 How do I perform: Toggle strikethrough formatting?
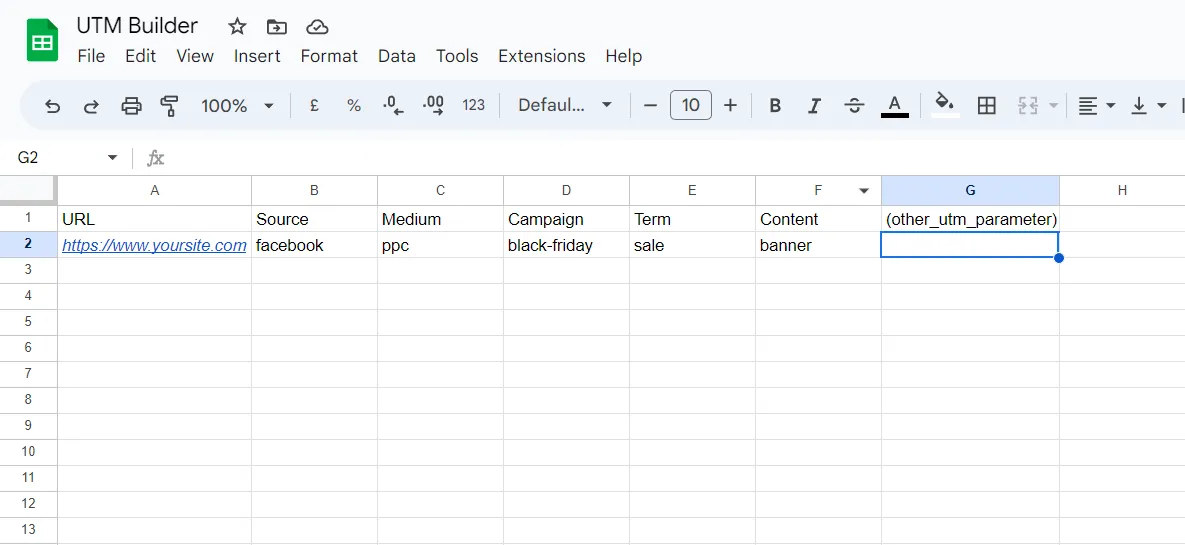pyautogui.click(x=854, y=106)
